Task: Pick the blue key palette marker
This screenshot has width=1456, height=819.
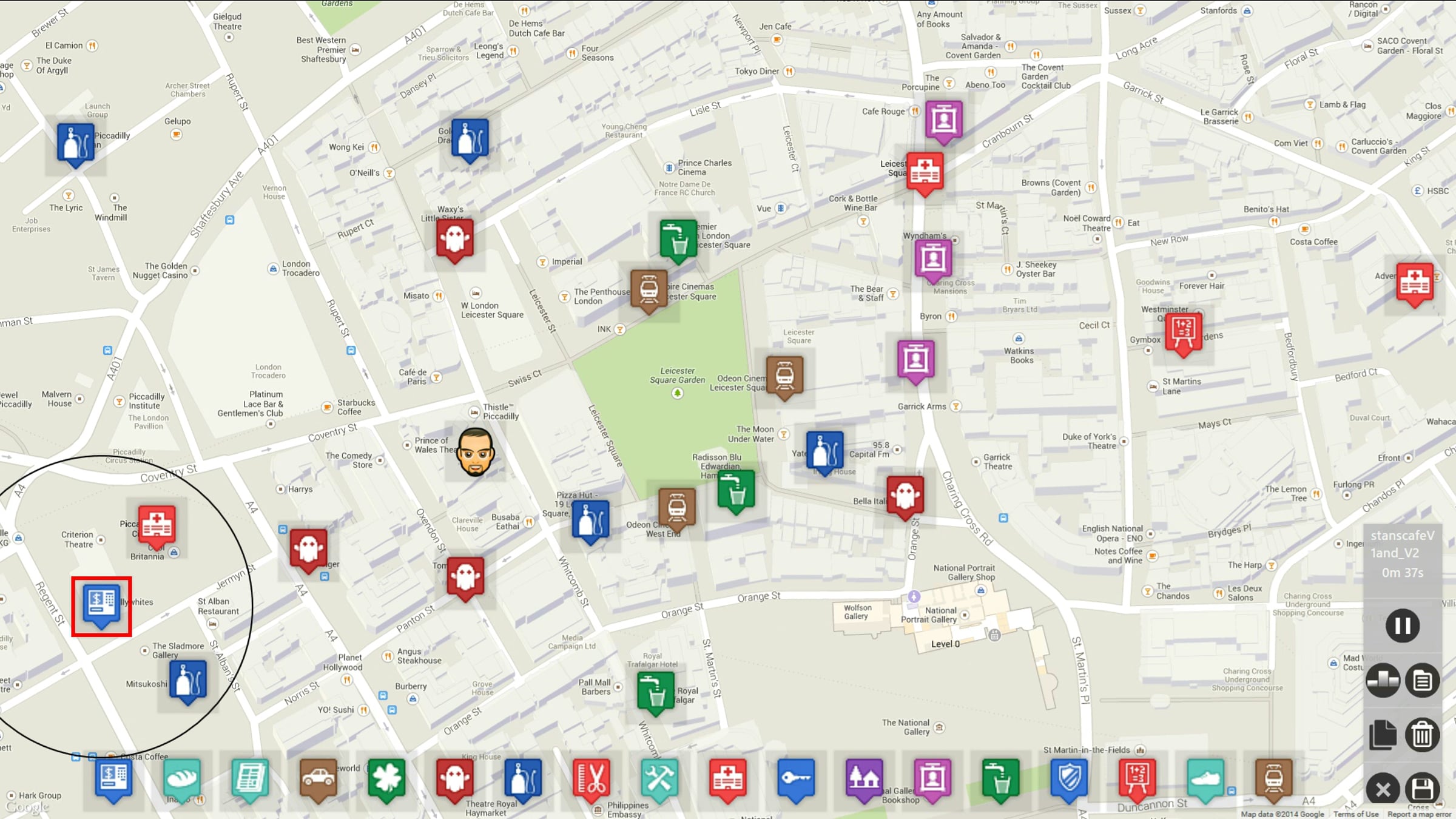Action: point(796,778)
